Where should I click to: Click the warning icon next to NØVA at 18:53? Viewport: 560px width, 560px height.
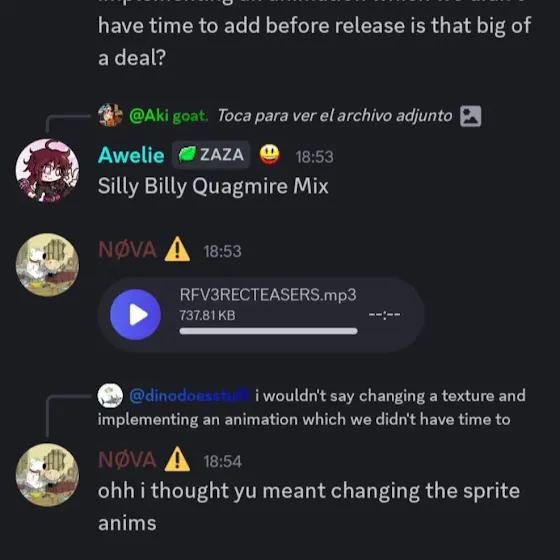click(177, 249)
